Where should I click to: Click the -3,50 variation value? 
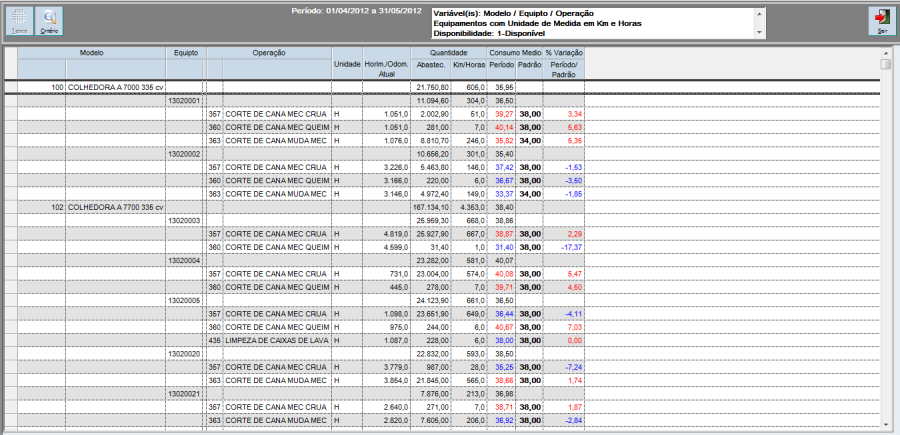[x=564, y=180]
